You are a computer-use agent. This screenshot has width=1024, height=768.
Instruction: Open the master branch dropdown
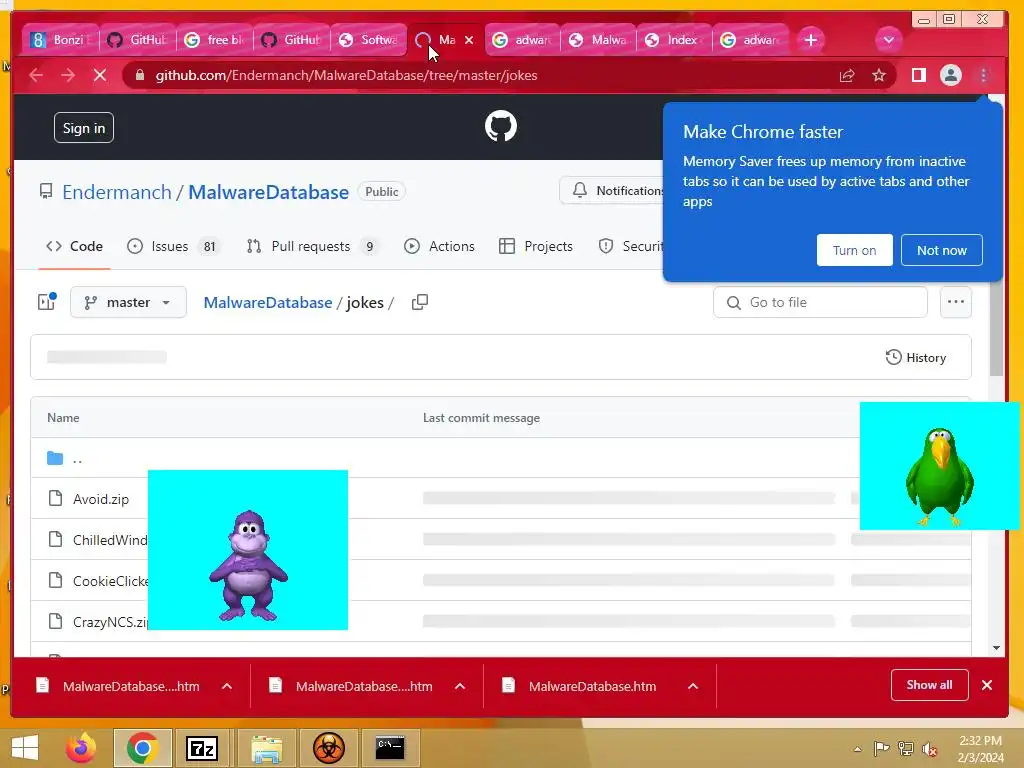(x=128, y=302)
